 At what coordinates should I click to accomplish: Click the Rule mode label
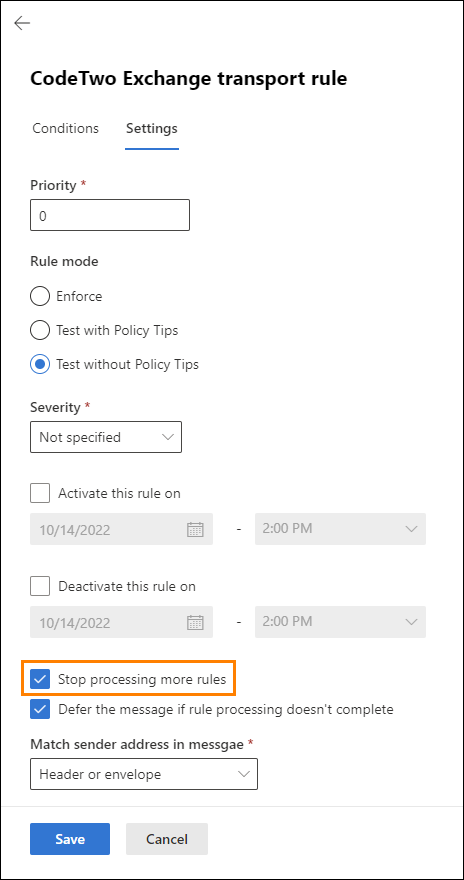click(64, 261)
